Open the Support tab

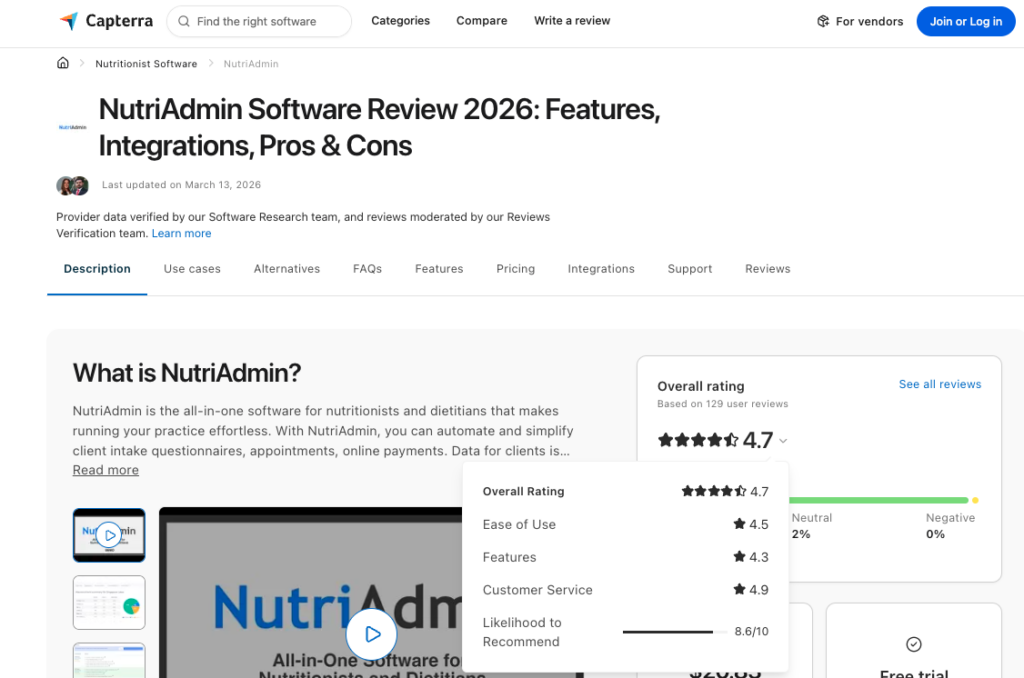(690, 268)
